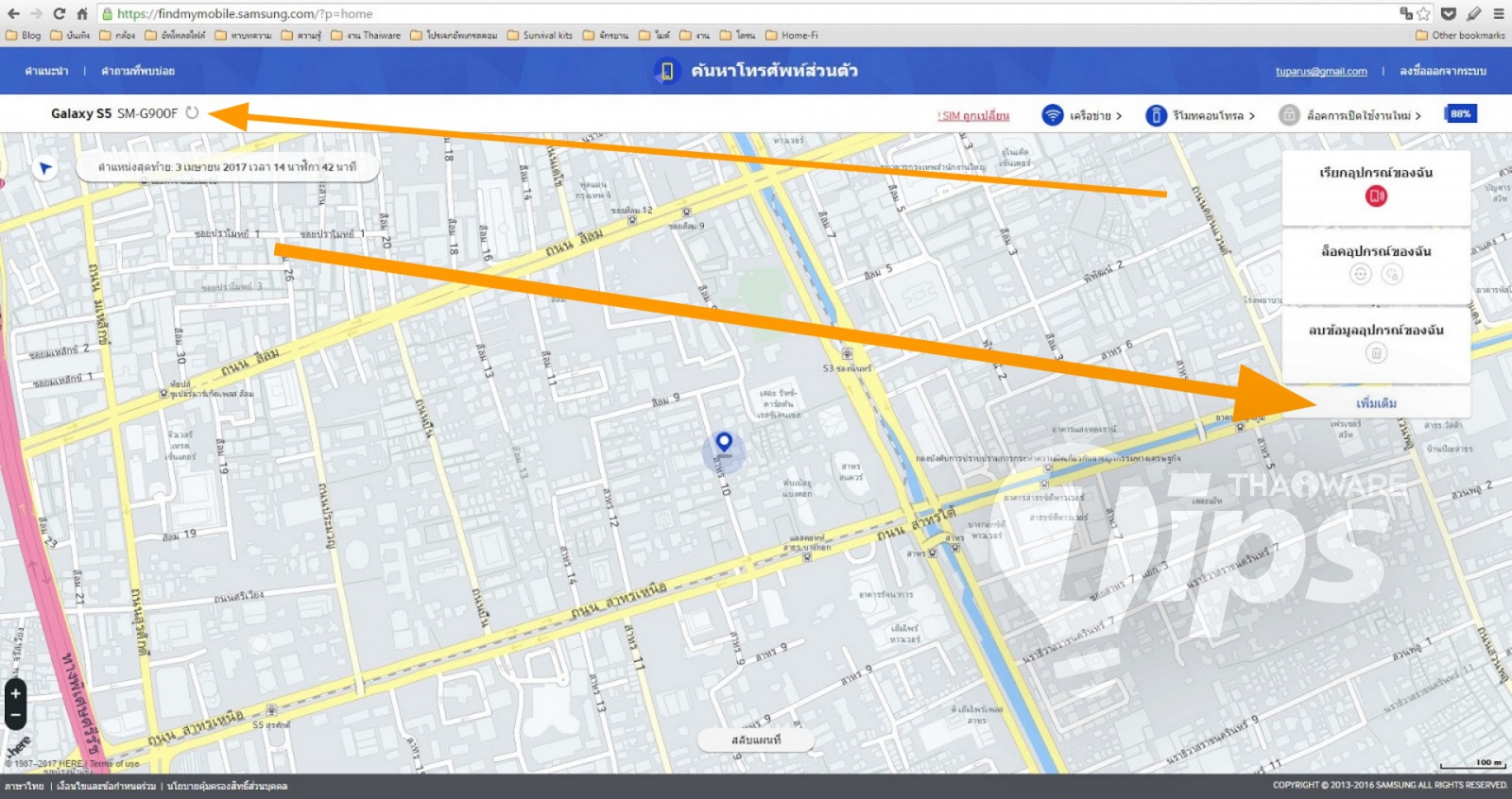This screenshot has width=1512, height=799.
Task: Click the blue Wi-Fi network icon
Action: point(1052,115)
